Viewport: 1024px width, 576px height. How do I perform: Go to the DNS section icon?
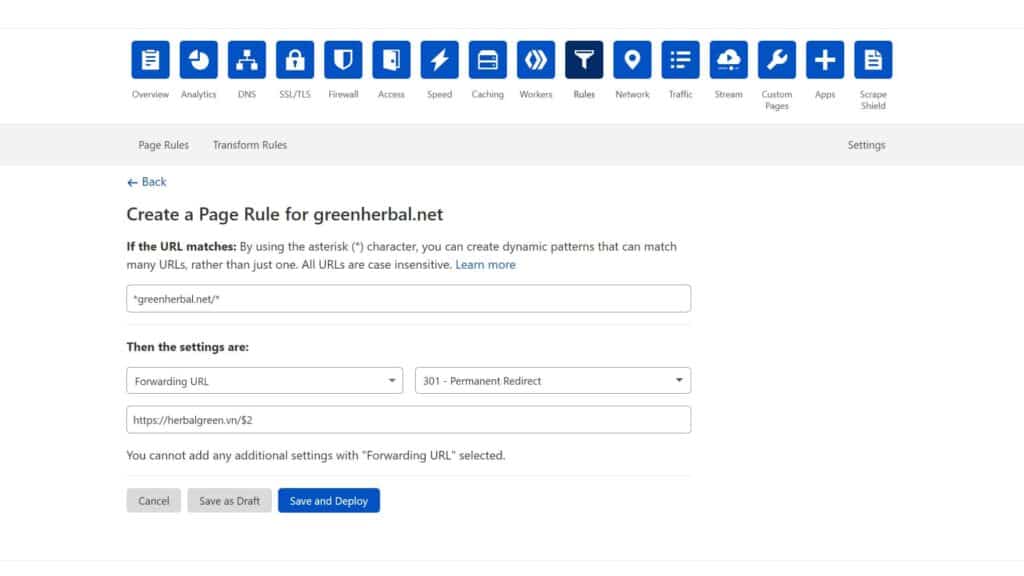[x=247, y=60]
